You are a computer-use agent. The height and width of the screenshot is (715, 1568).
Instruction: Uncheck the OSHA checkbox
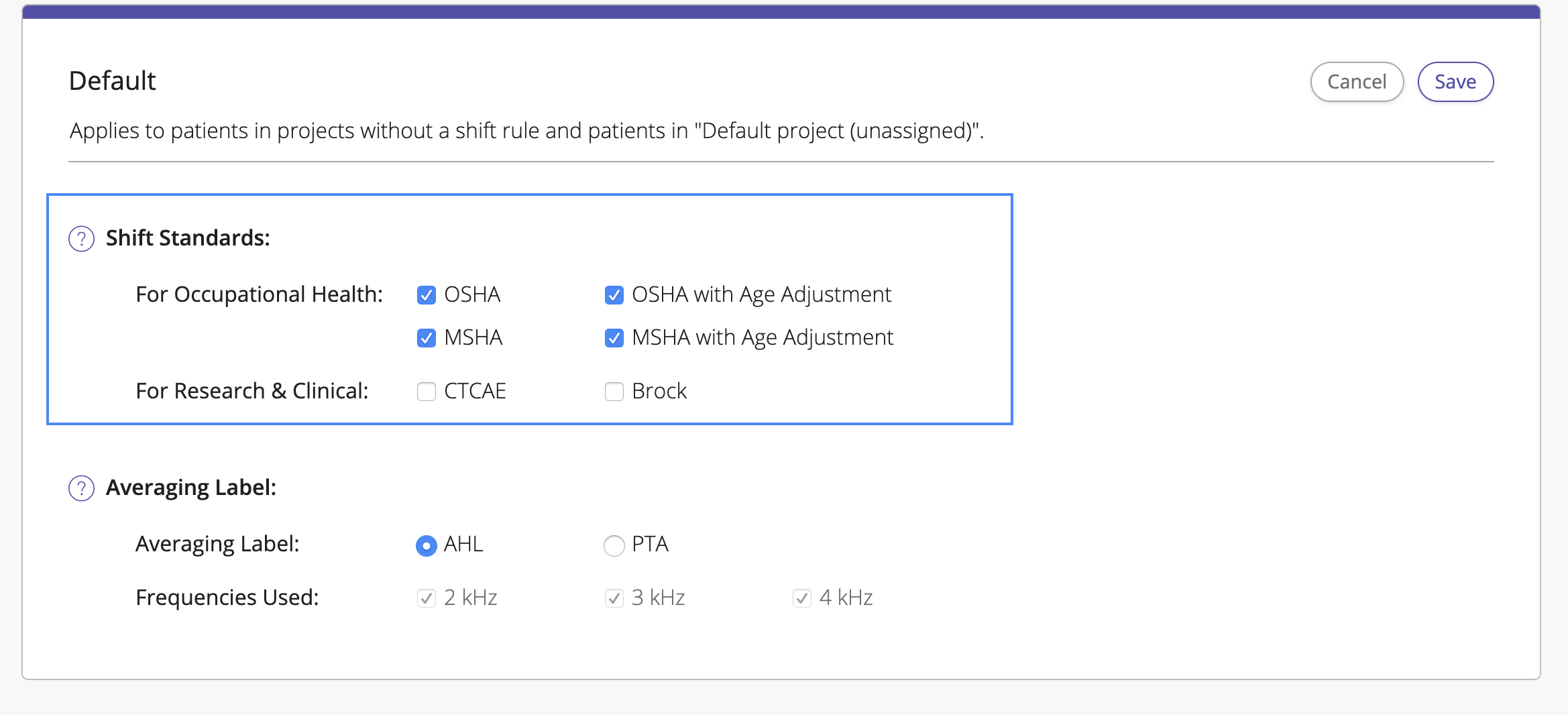tap(427, 295)
